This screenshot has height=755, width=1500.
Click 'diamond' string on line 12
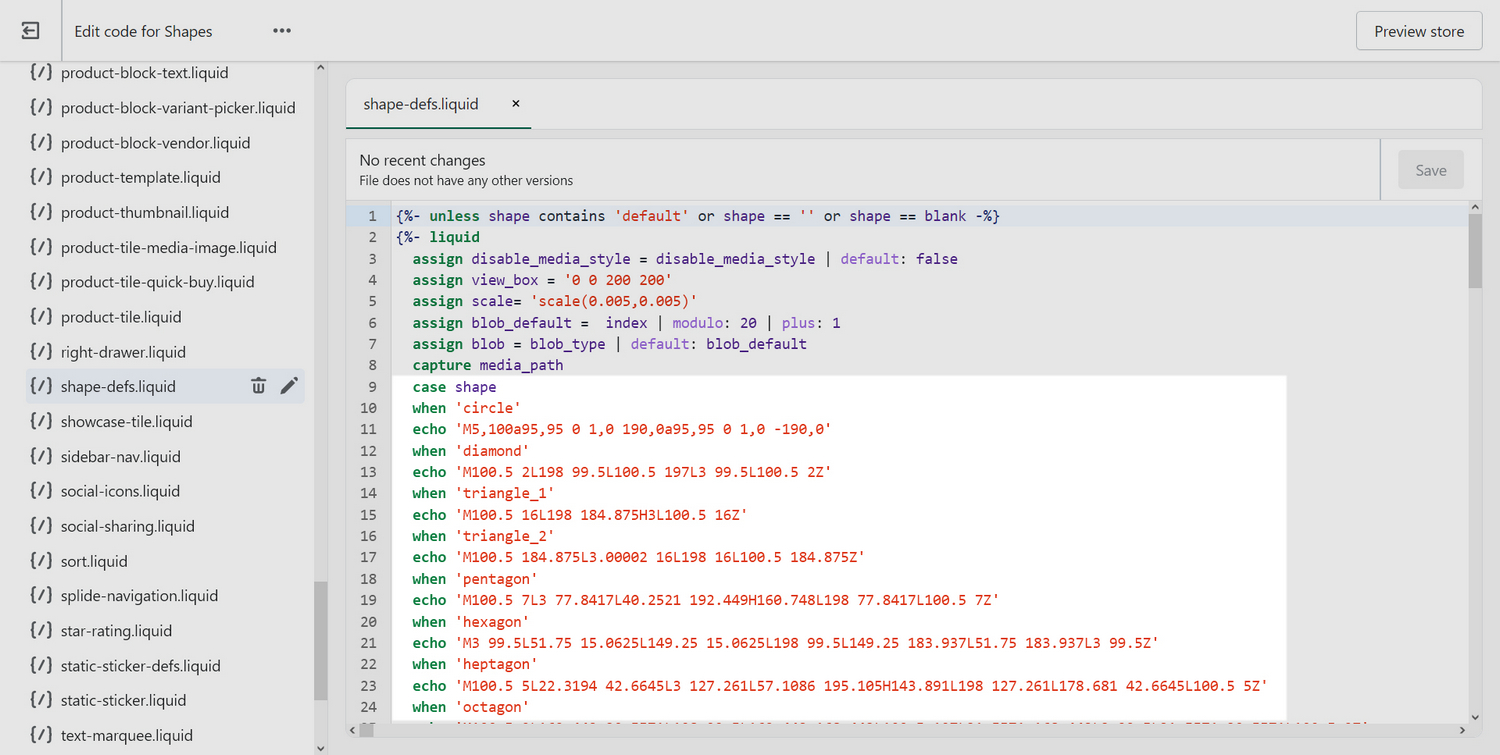pyautogui.click(x=492, y=451)
